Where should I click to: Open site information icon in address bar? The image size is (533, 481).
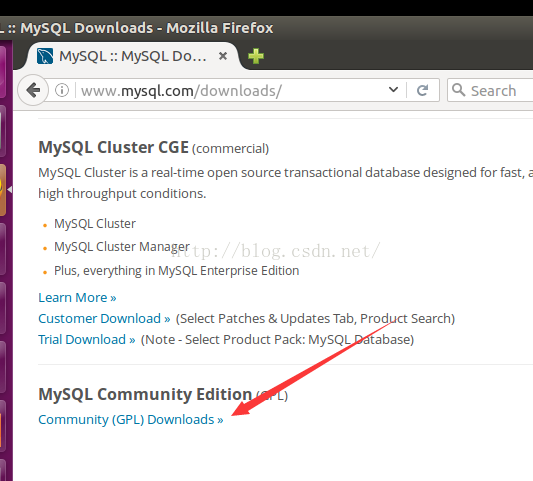click(x=62, y=90)
